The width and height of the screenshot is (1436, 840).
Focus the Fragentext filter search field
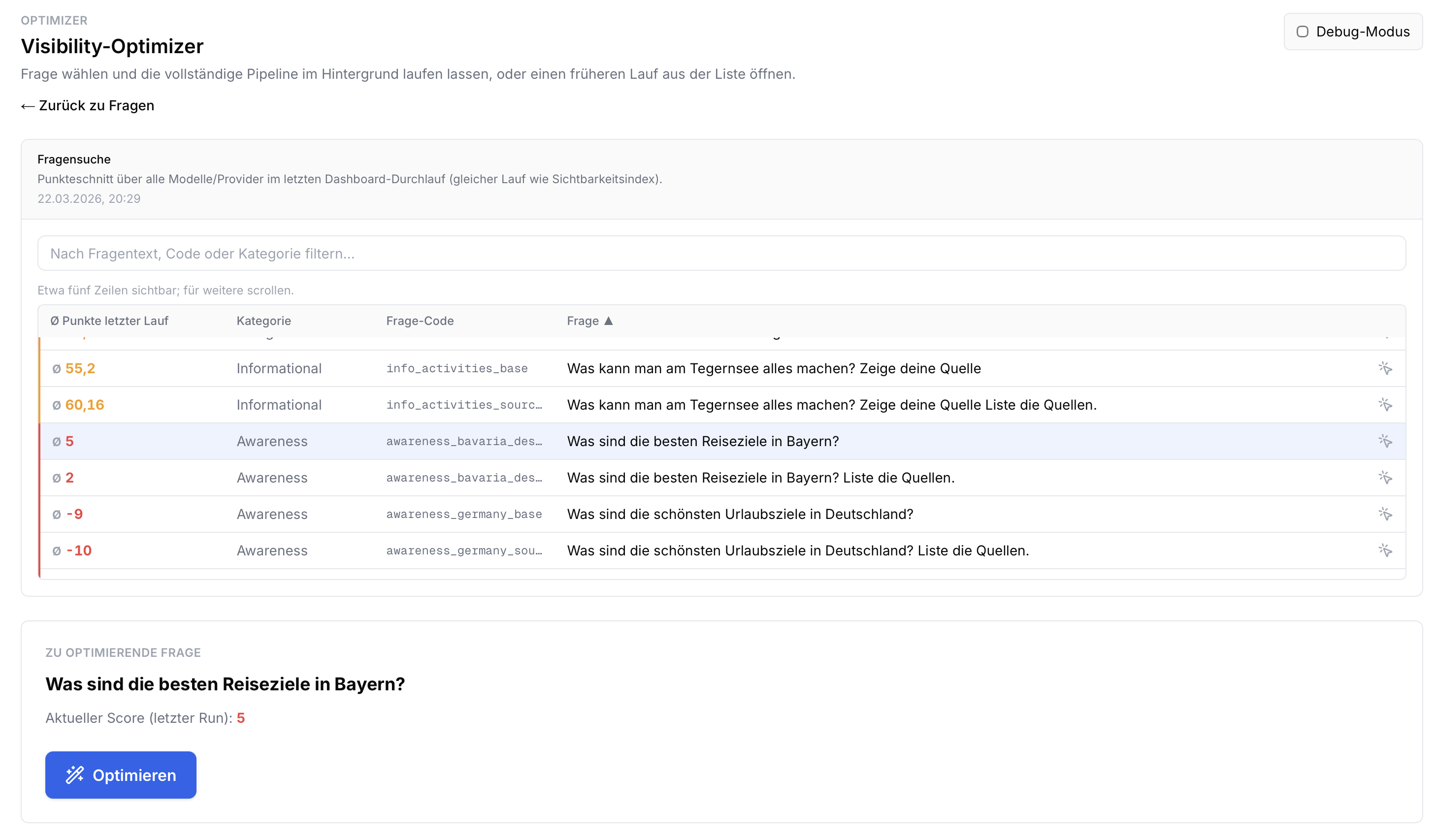click(721, 254)
